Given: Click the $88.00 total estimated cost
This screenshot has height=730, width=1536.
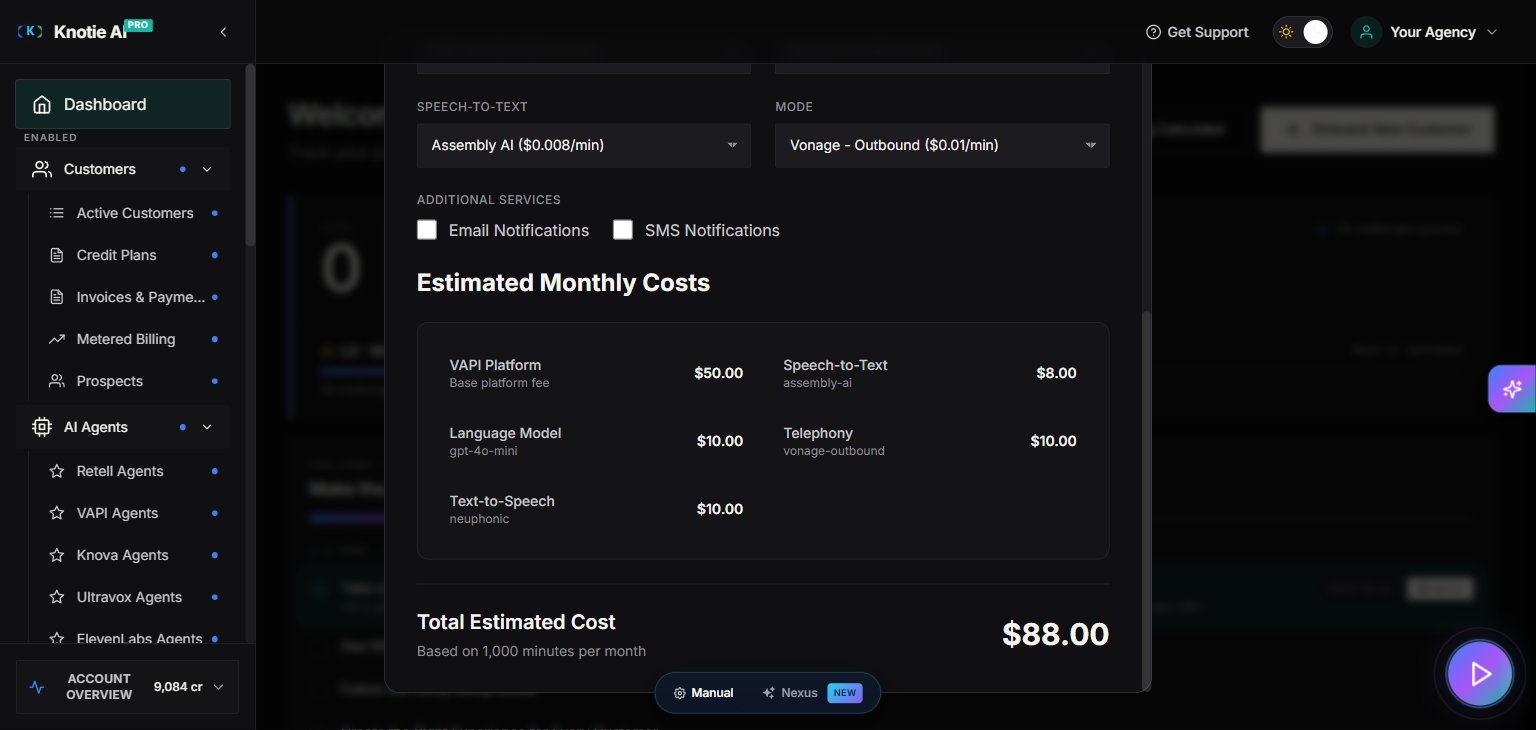Looking at the screenshot, I should coord(1056,634).
